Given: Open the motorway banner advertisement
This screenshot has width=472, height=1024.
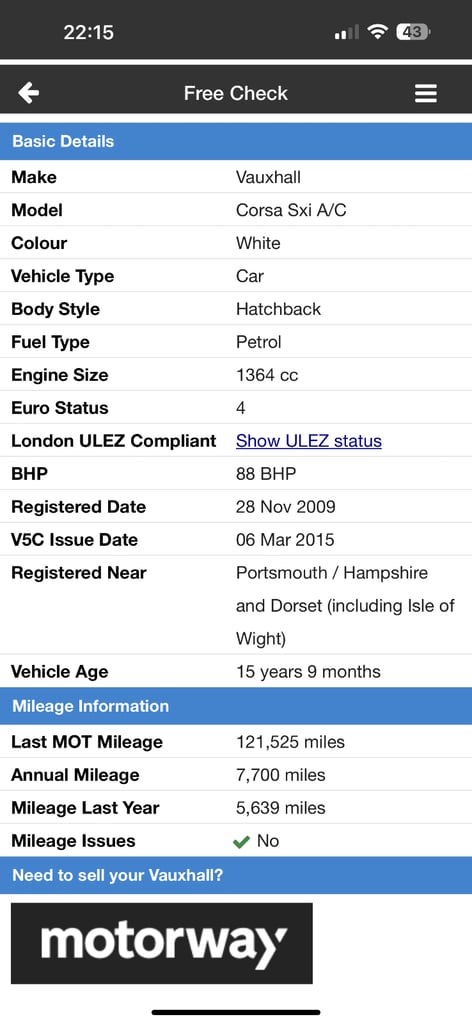Looking at the screenshot, I should pos(162,943).
